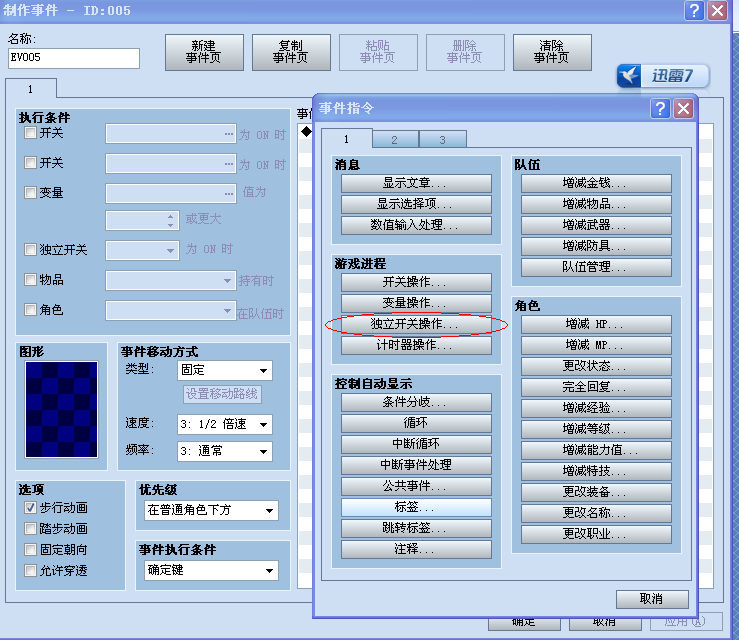Click the 显示文章 command

point(416,183)
